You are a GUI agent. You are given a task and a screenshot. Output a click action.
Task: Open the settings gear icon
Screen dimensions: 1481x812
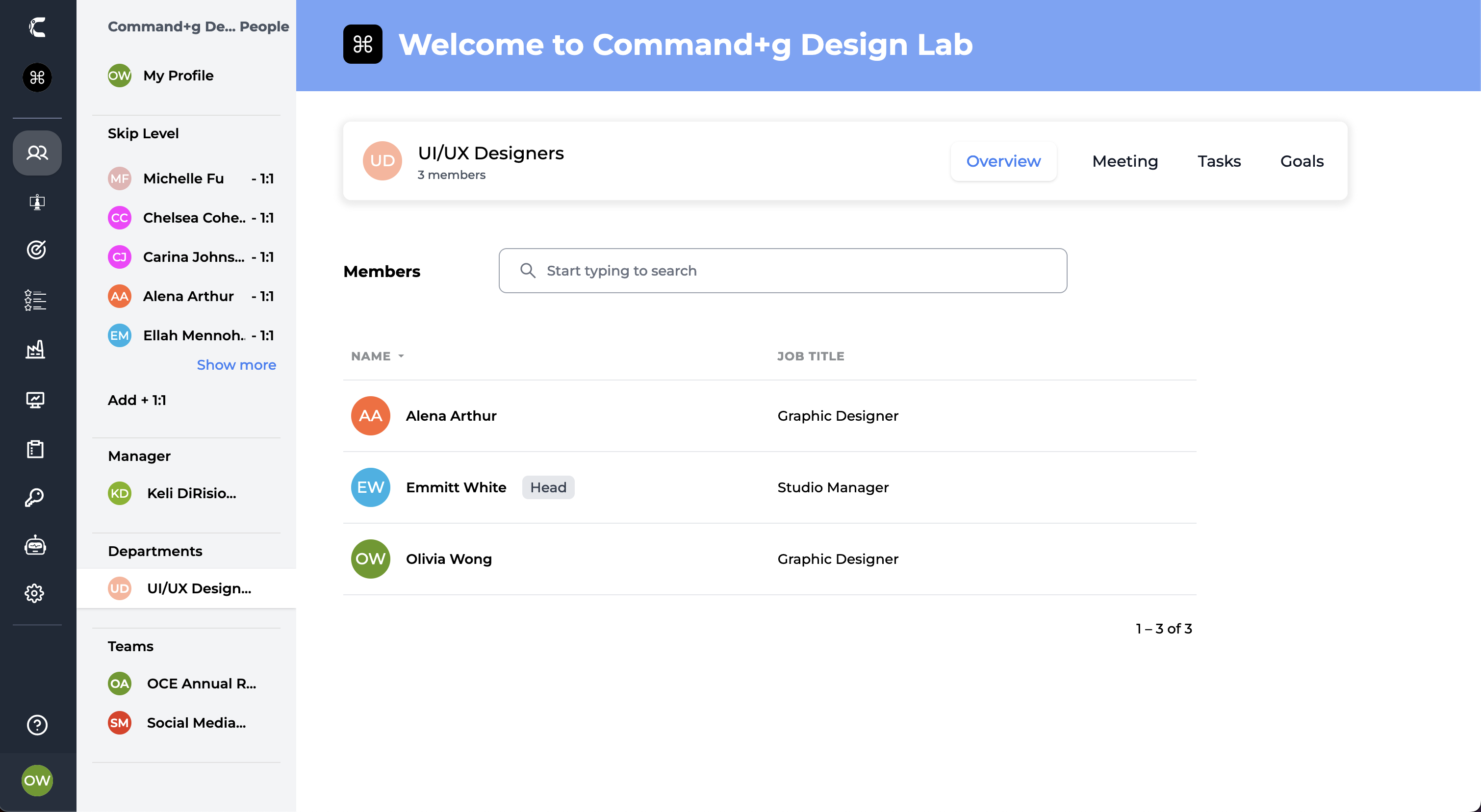tap(34, 593)
